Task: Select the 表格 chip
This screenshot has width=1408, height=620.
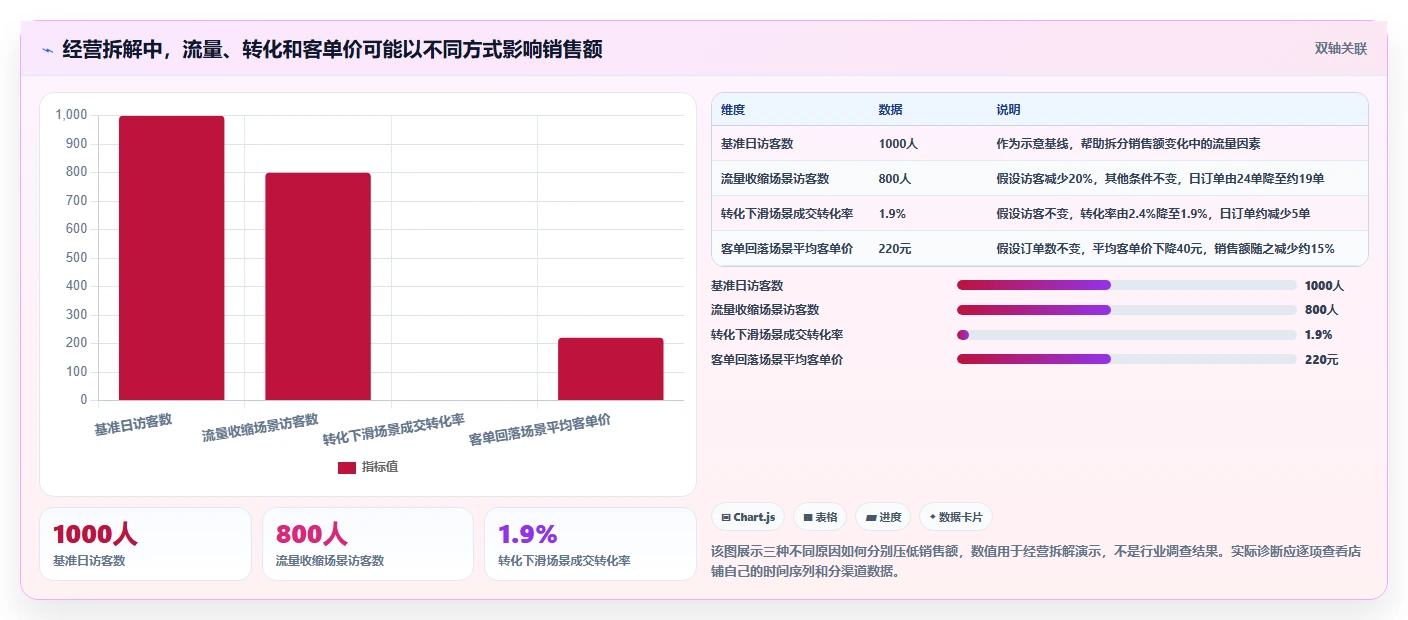Action: pyautogui.click(x=820, y=517)
